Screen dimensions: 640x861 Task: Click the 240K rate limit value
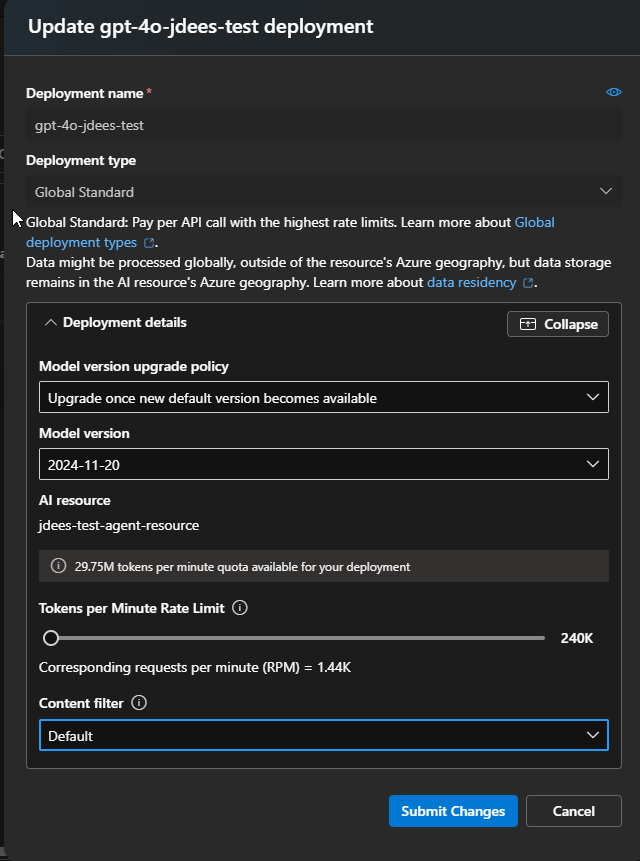(x=577, y=638)
